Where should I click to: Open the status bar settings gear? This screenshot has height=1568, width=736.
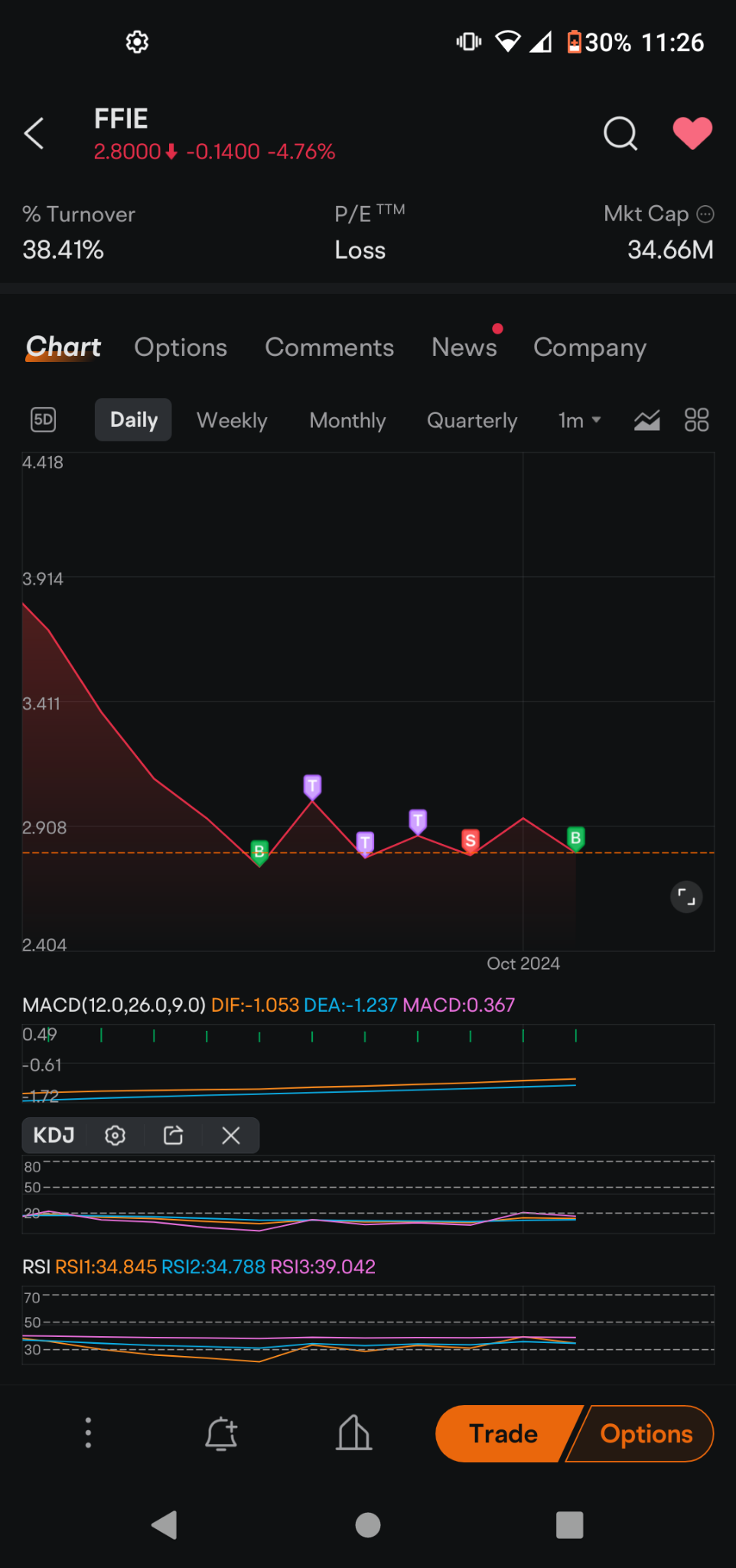coord(137,42)
